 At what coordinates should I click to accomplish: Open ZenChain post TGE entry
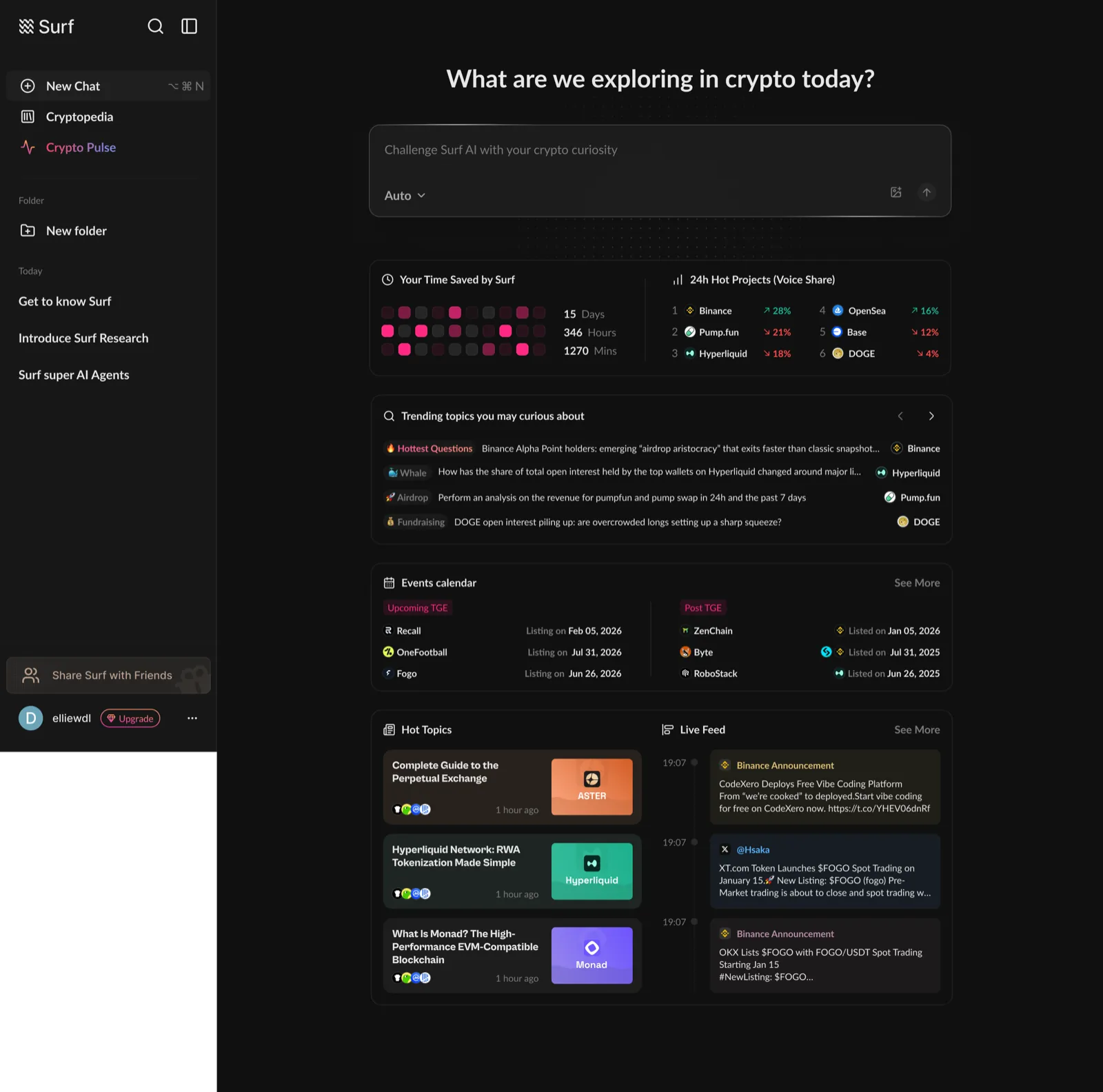point(810,631)
